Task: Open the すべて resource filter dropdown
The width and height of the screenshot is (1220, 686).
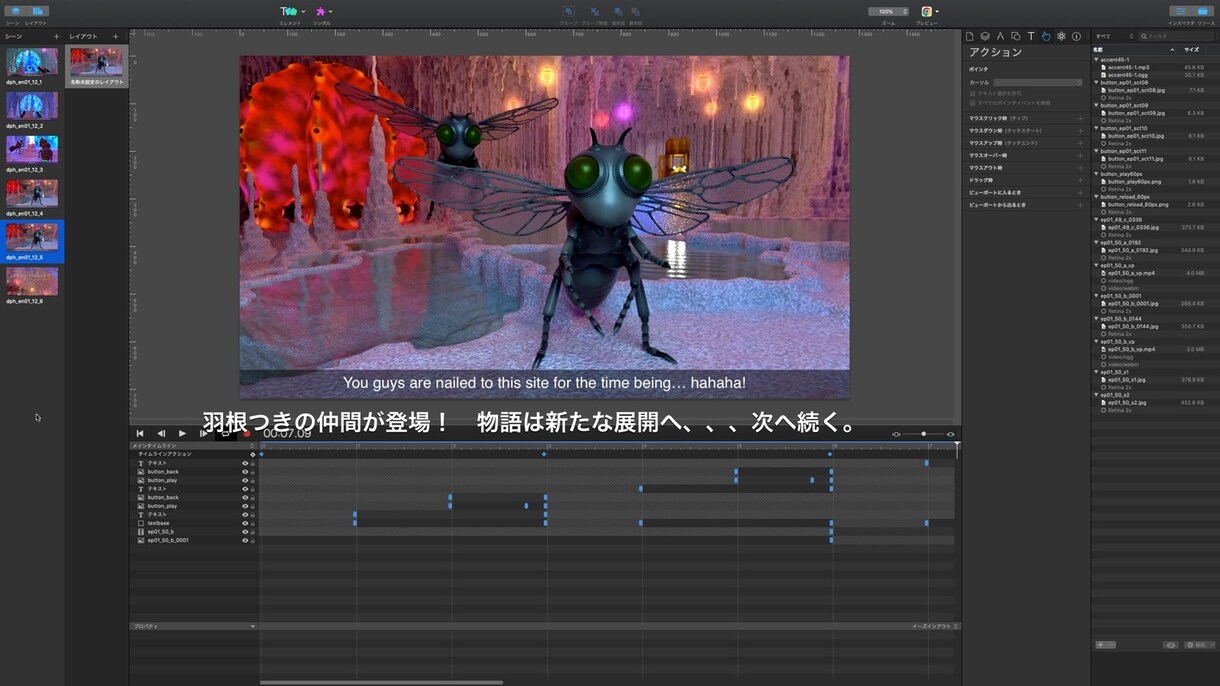Action: click(x=1115, y=36)
